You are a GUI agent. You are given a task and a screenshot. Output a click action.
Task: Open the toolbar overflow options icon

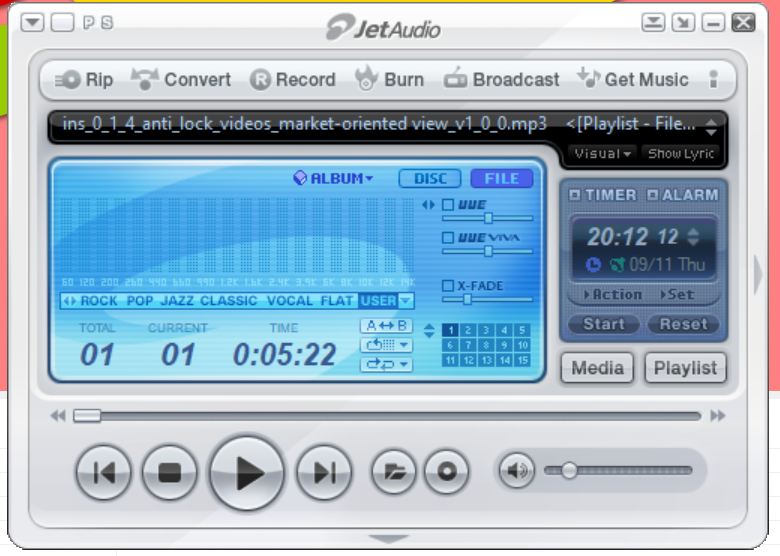click(713, 80)
